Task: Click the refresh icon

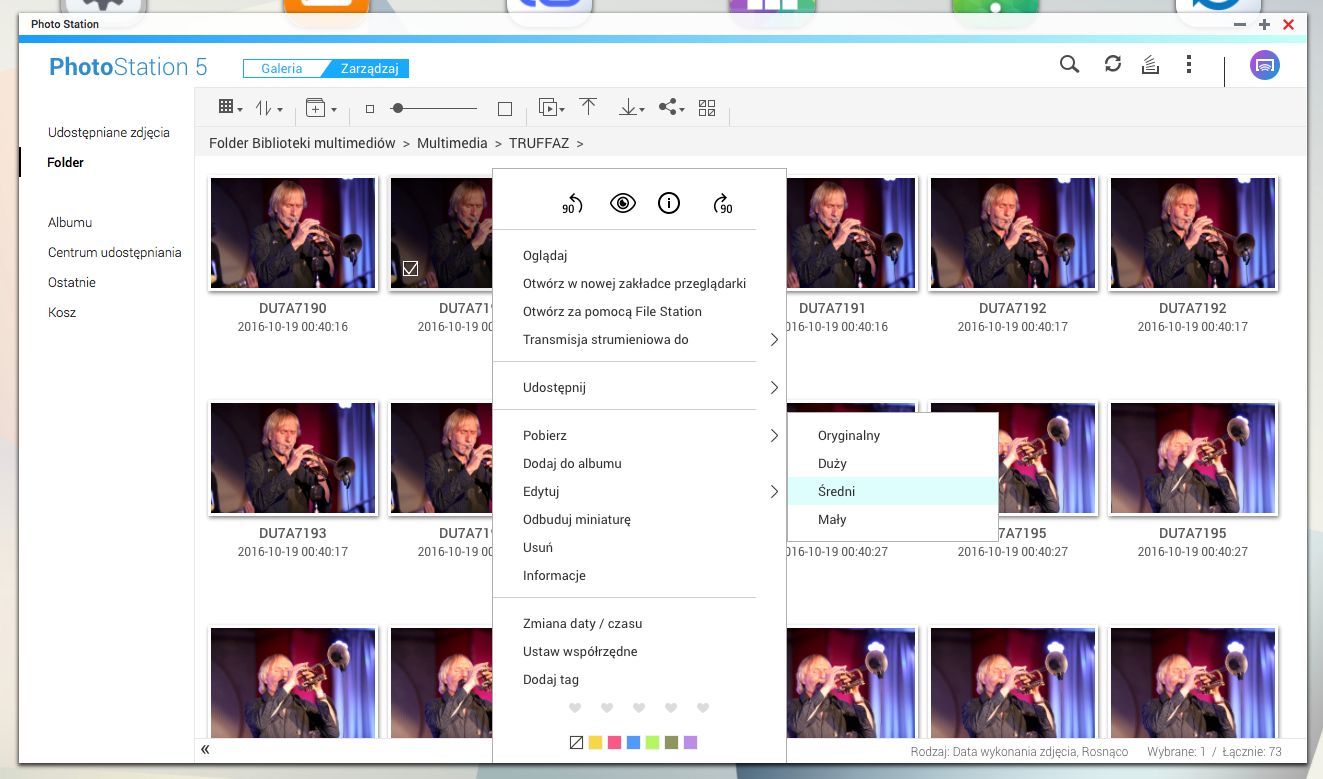Action: pyautogui.click(x=1113, y=64)
